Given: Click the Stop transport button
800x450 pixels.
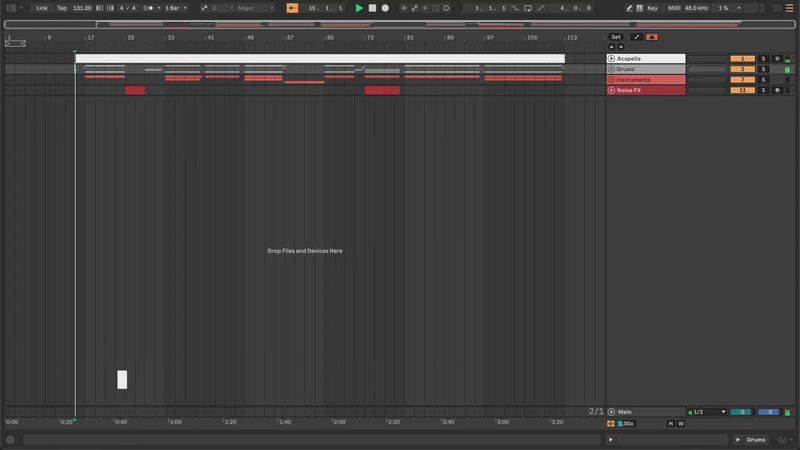Looking at the screenshot, I should click(x=372, y=8).
